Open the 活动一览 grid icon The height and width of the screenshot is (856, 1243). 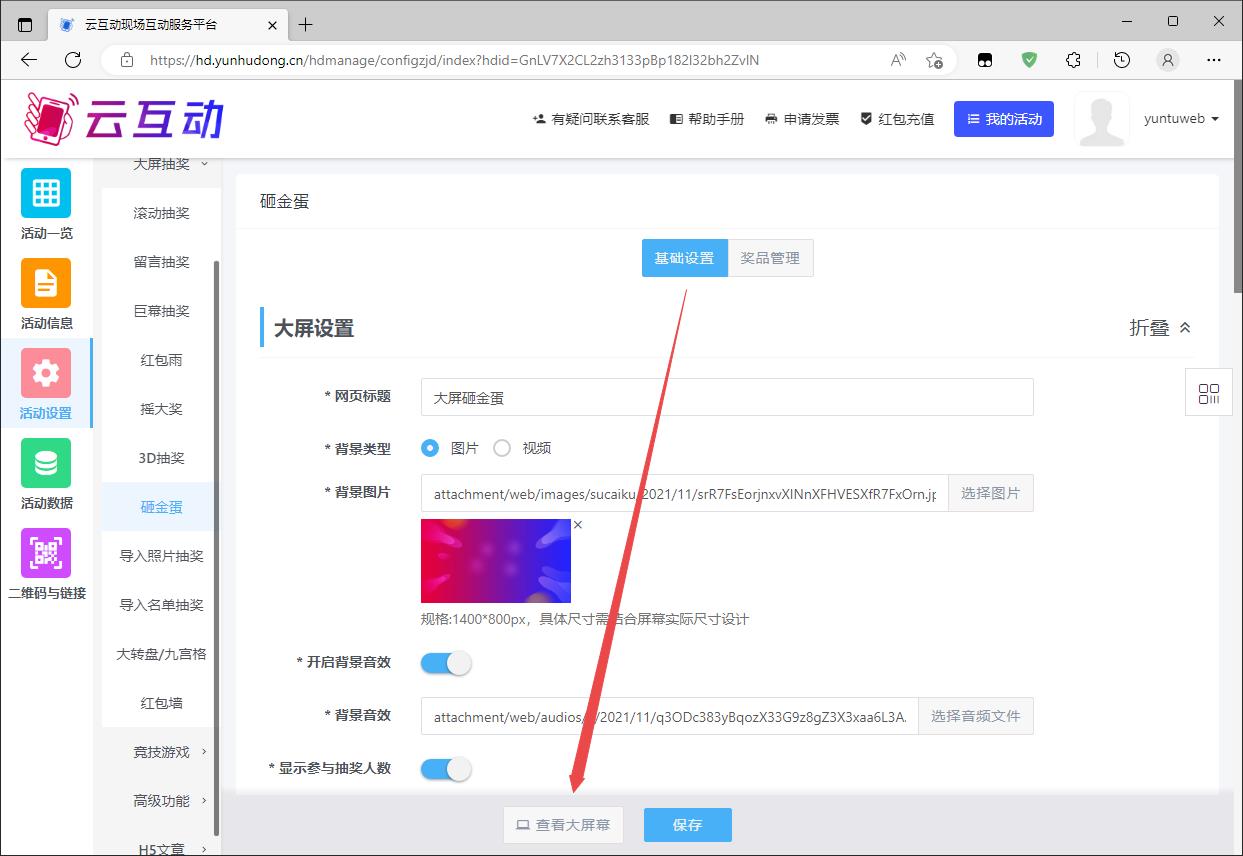(46, 193)
